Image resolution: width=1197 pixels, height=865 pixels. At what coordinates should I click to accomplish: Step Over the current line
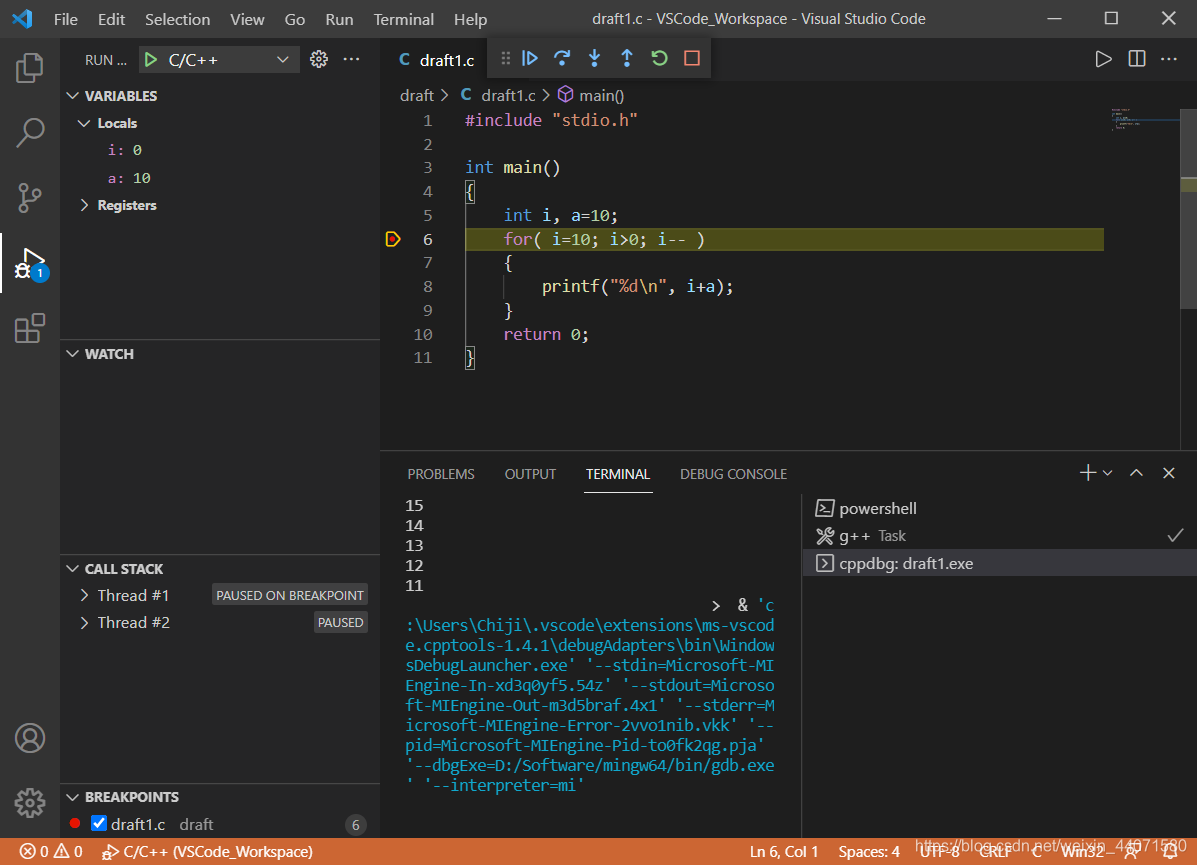(x=562, y=58)
